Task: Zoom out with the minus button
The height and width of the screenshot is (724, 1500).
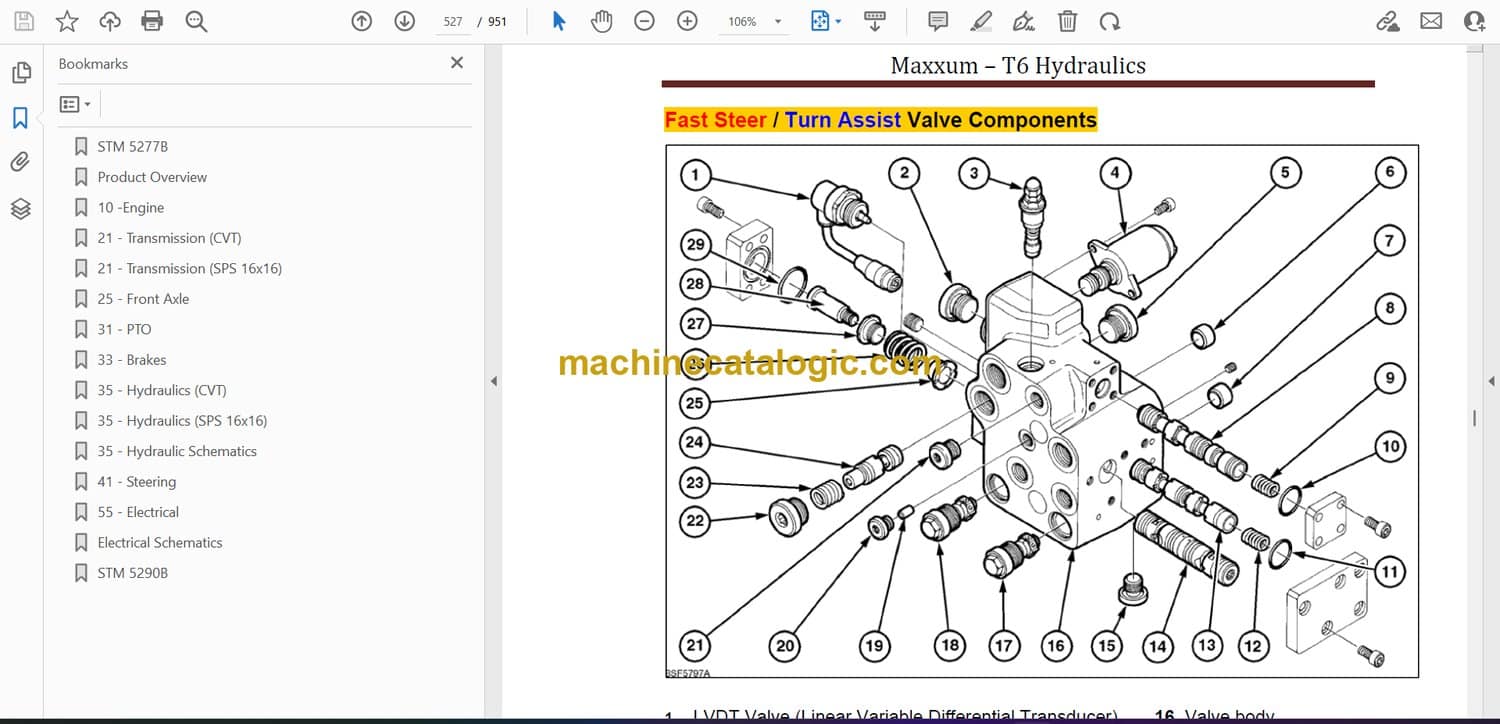Action: click(644, 21)
